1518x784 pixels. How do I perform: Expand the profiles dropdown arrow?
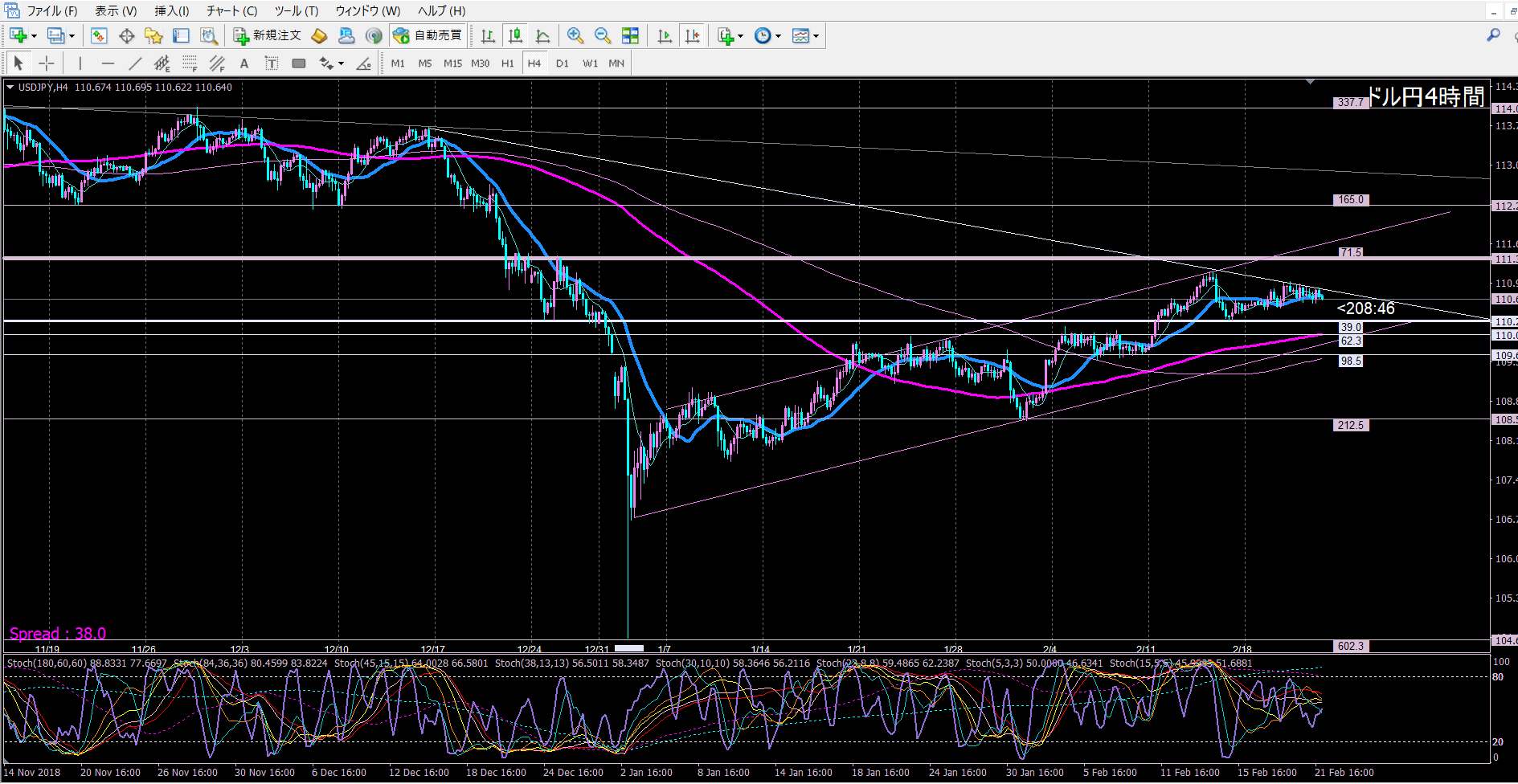(72, 36)
